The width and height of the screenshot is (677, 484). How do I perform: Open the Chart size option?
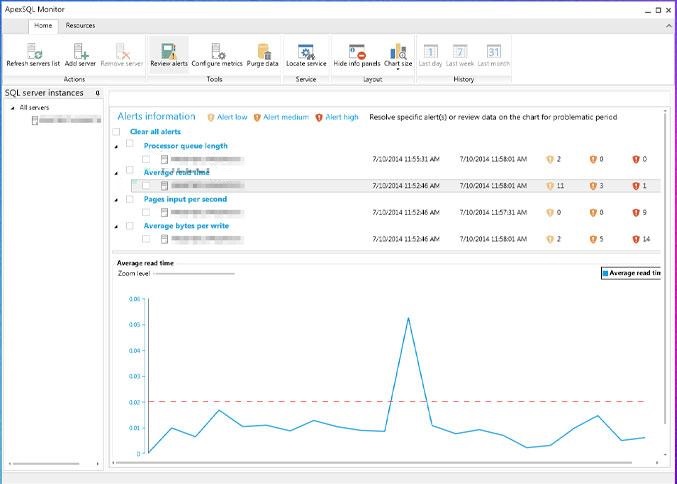point(398,55)
